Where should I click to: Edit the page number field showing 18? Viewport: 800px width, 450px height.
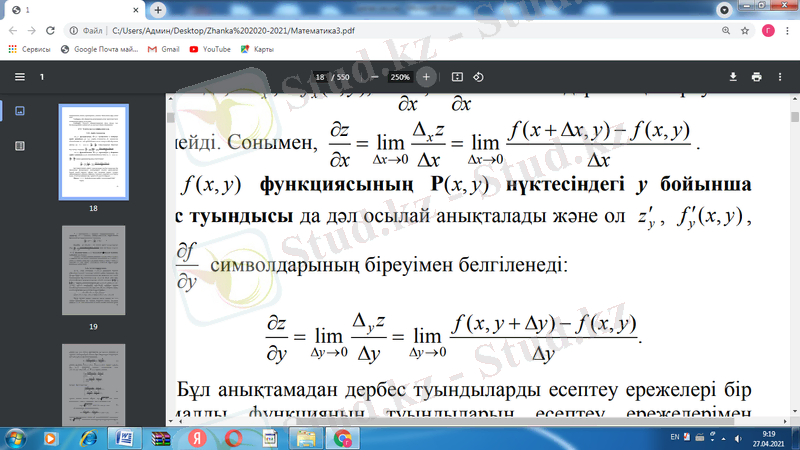tap(321, 77)
